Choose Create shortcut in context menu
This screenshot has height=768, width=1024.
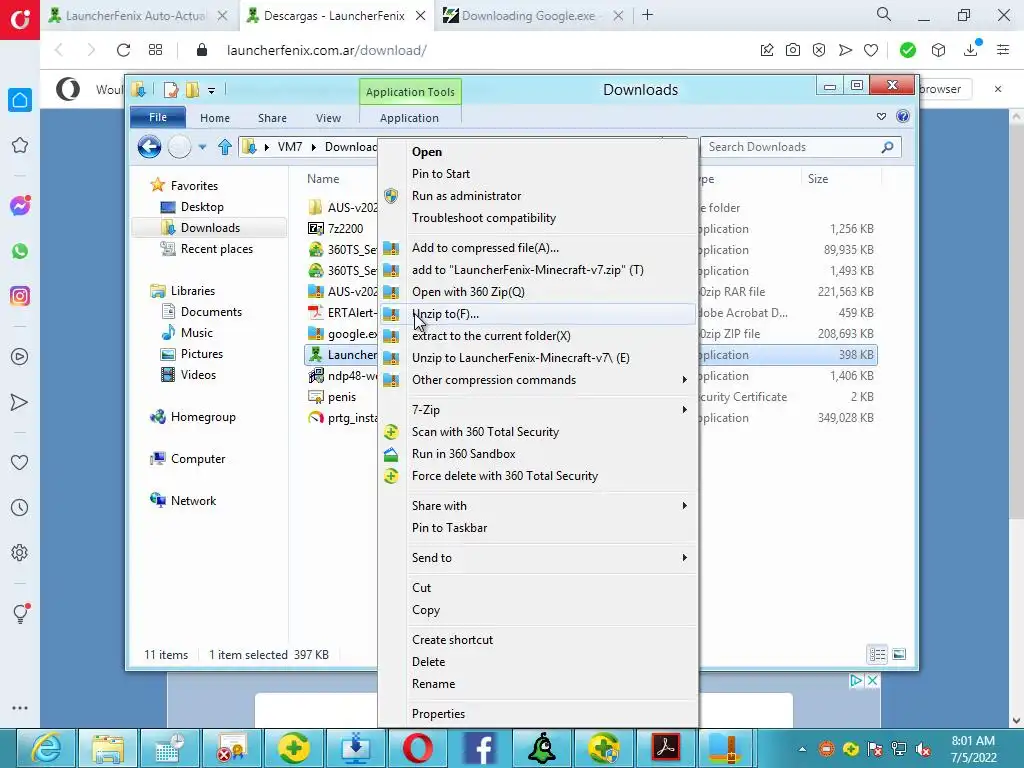pos(537,640)
